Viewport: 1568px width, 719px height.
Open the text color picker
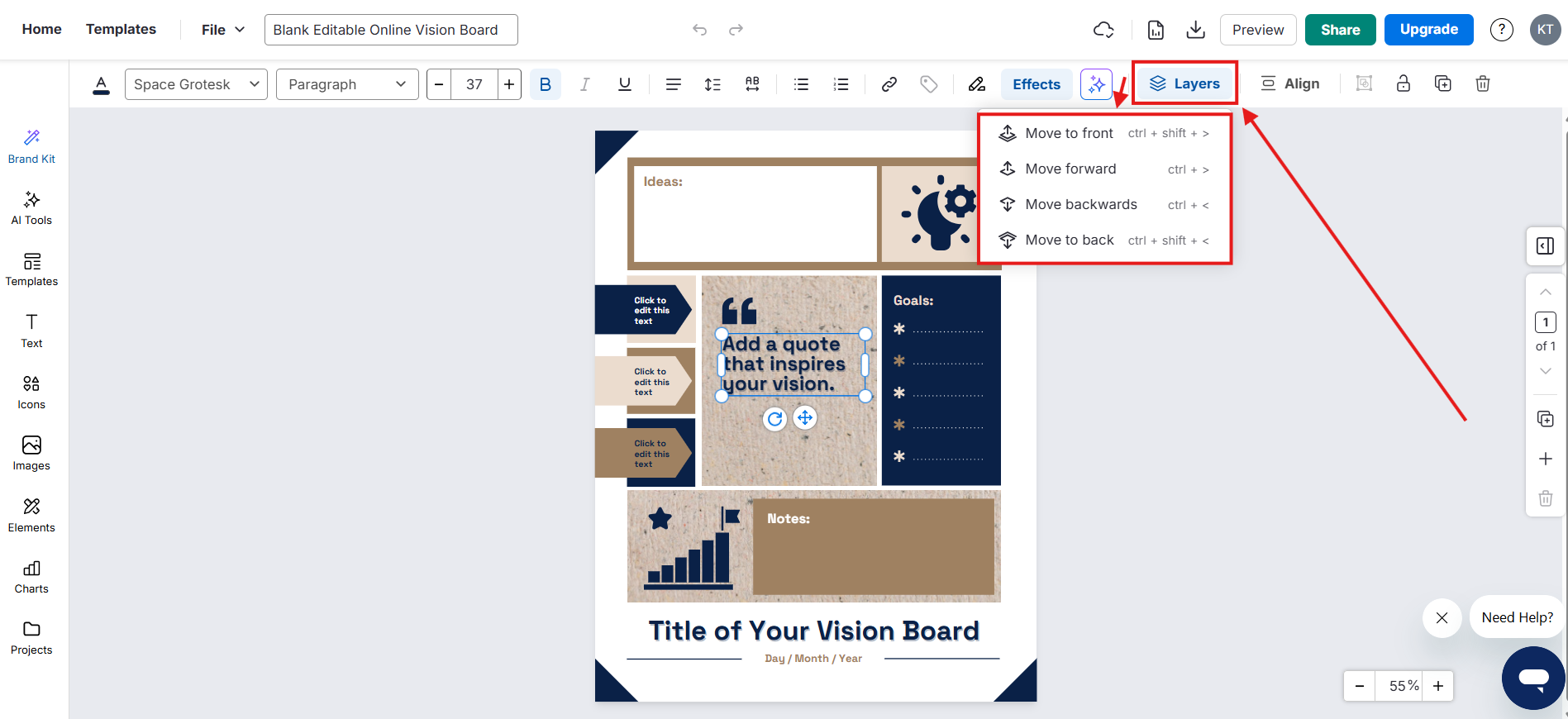pos(101,84)
